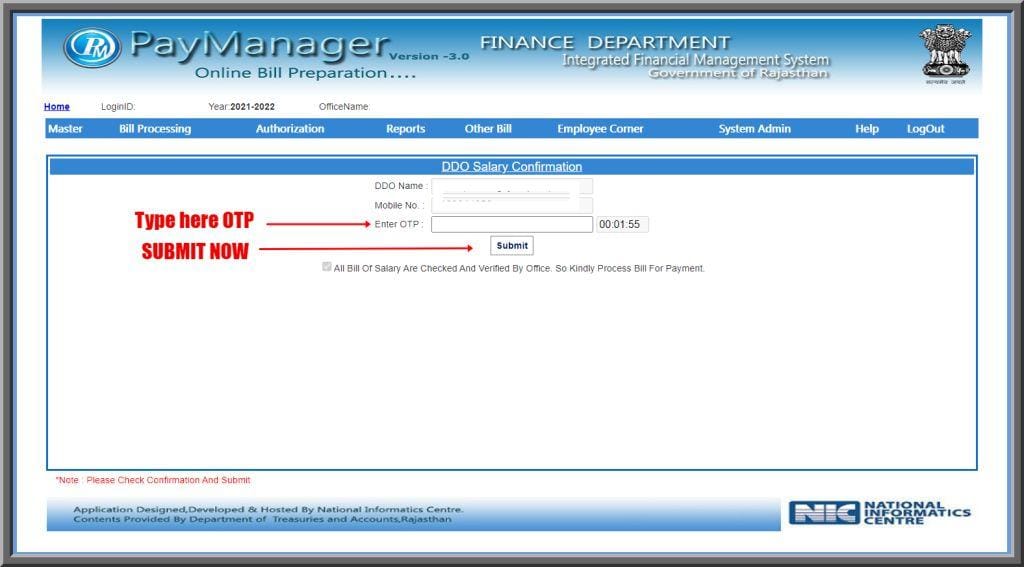1024x567 pixels.
Task: Click the Mobile No. field
Action: tap(512, 205)
